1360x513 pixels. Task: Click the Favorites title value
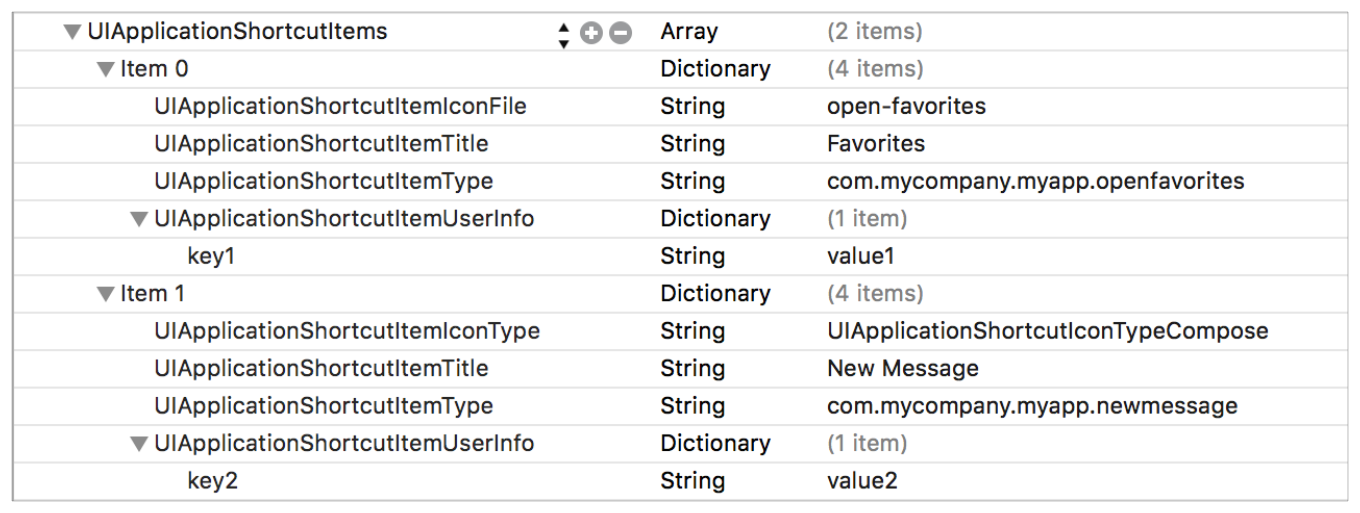point(876,144)
